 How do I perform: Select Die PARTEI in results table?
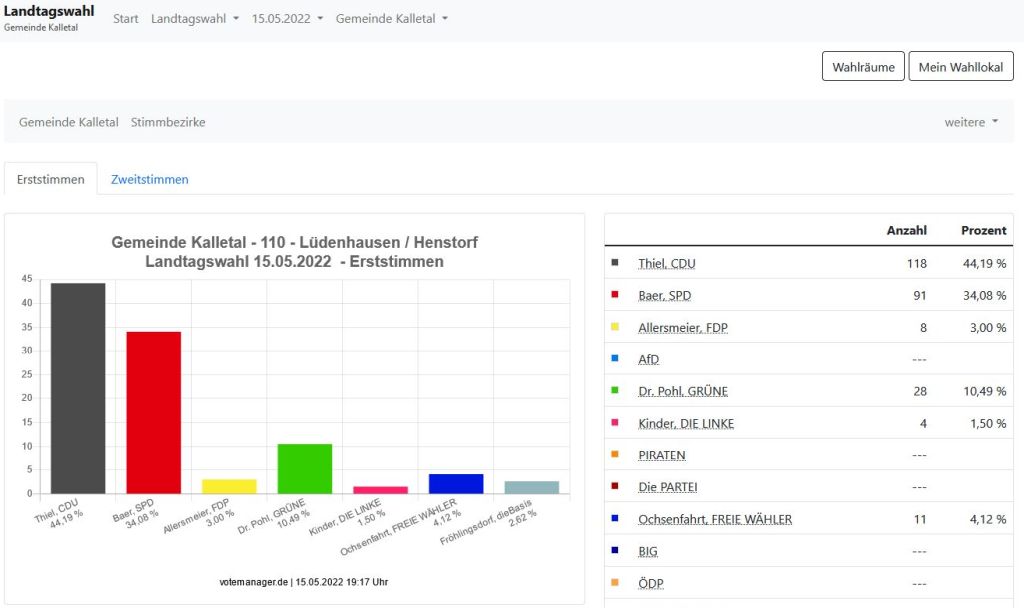(668, 487)
